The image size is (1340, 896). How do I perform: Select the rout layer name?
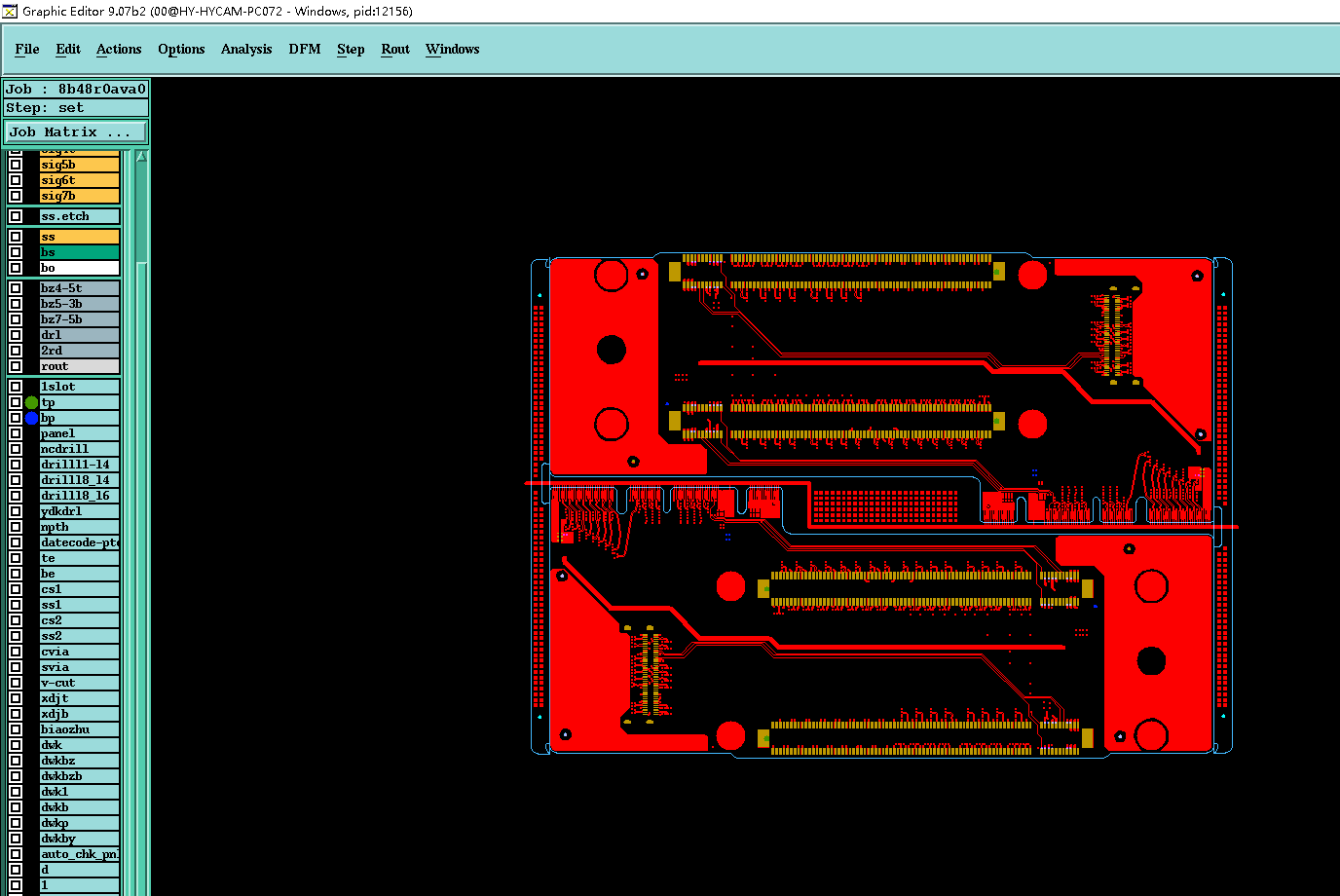pyautogui.click(x=80, y=366)
